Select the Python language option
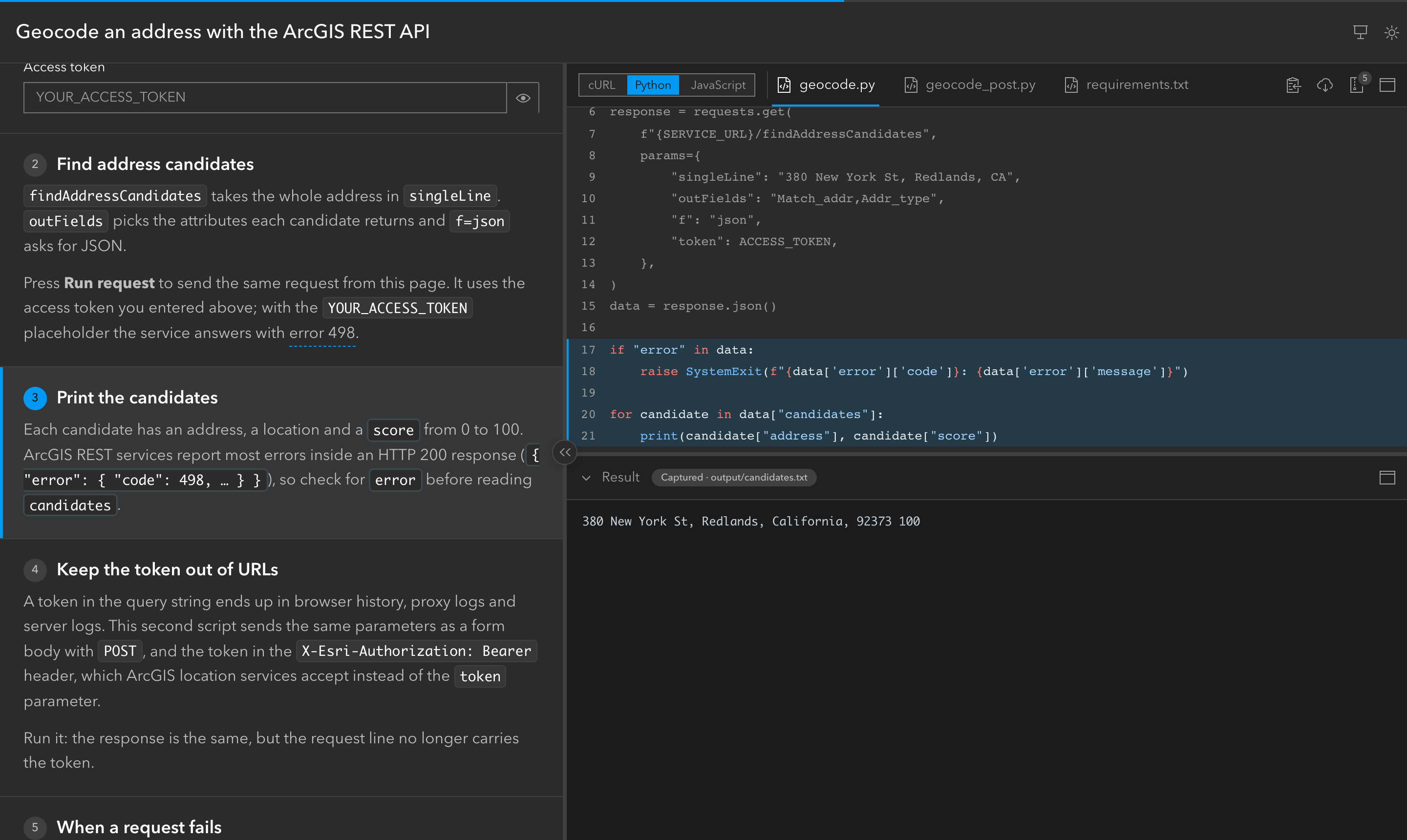 click(653, 85)
